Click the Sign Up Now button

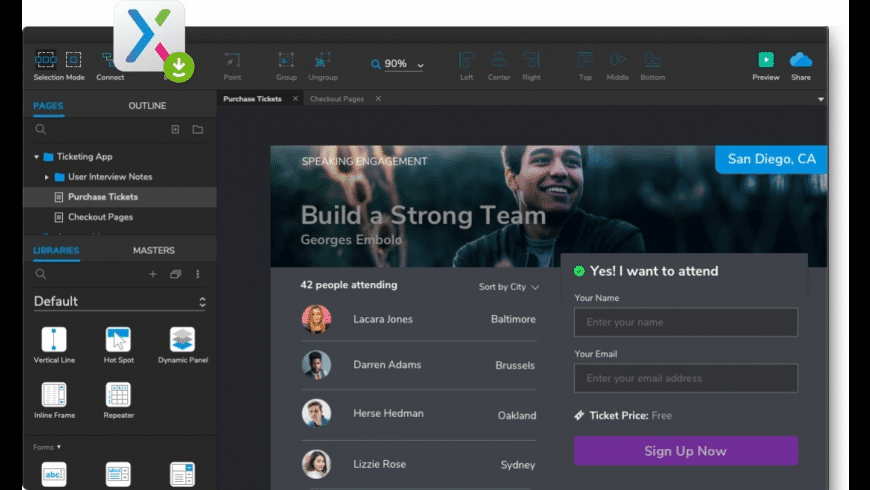point(686,451)
